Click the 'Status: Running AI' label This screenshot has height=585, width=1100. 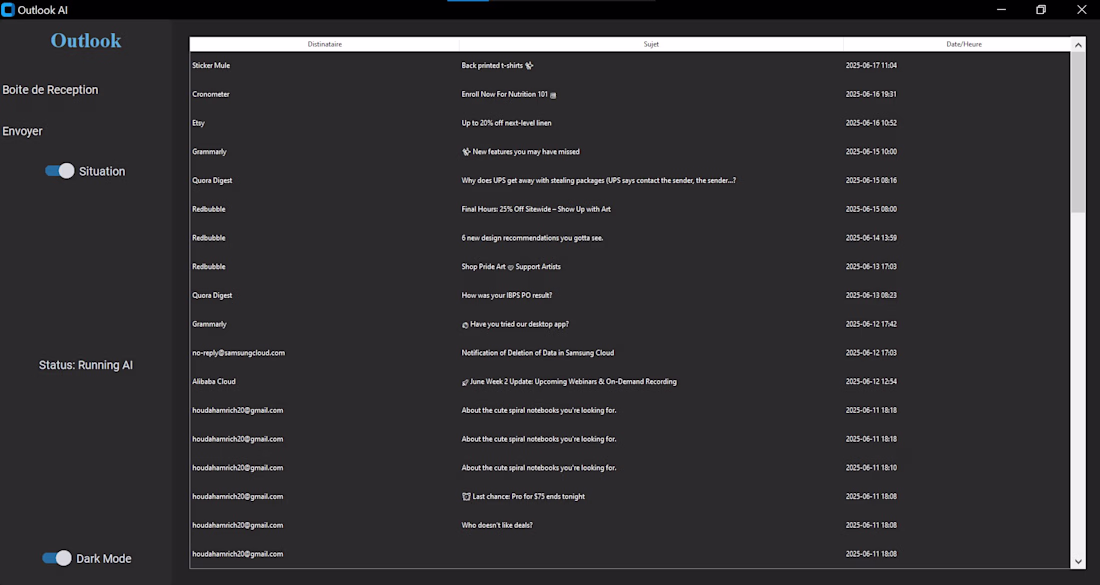(x=86, y=365)
